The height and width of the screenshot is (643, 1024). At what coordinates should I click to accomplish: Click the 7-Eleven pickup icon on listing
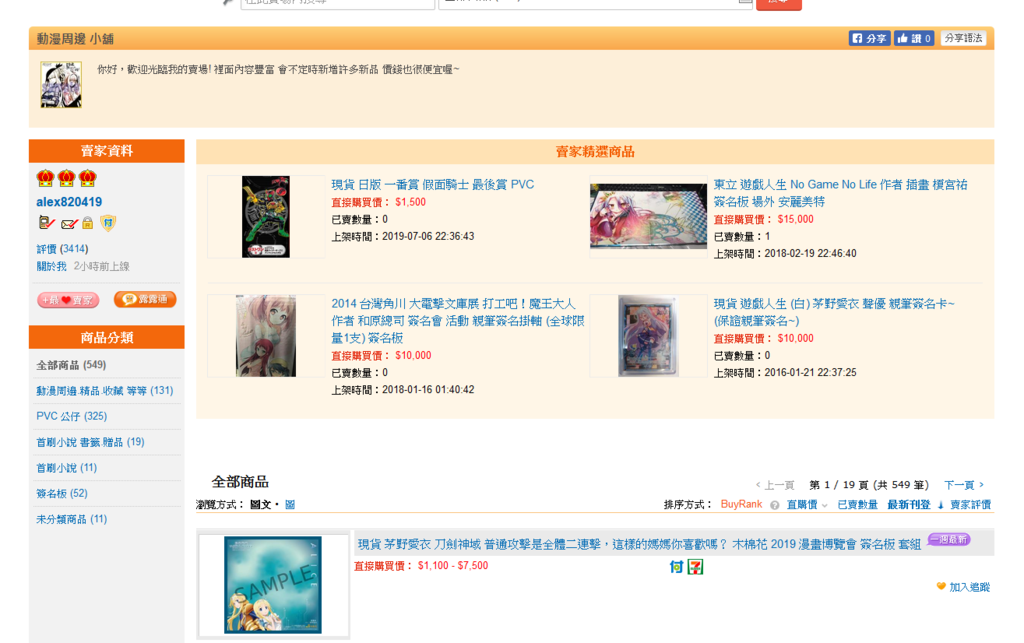pyautogui.click(x=696, y=567)
